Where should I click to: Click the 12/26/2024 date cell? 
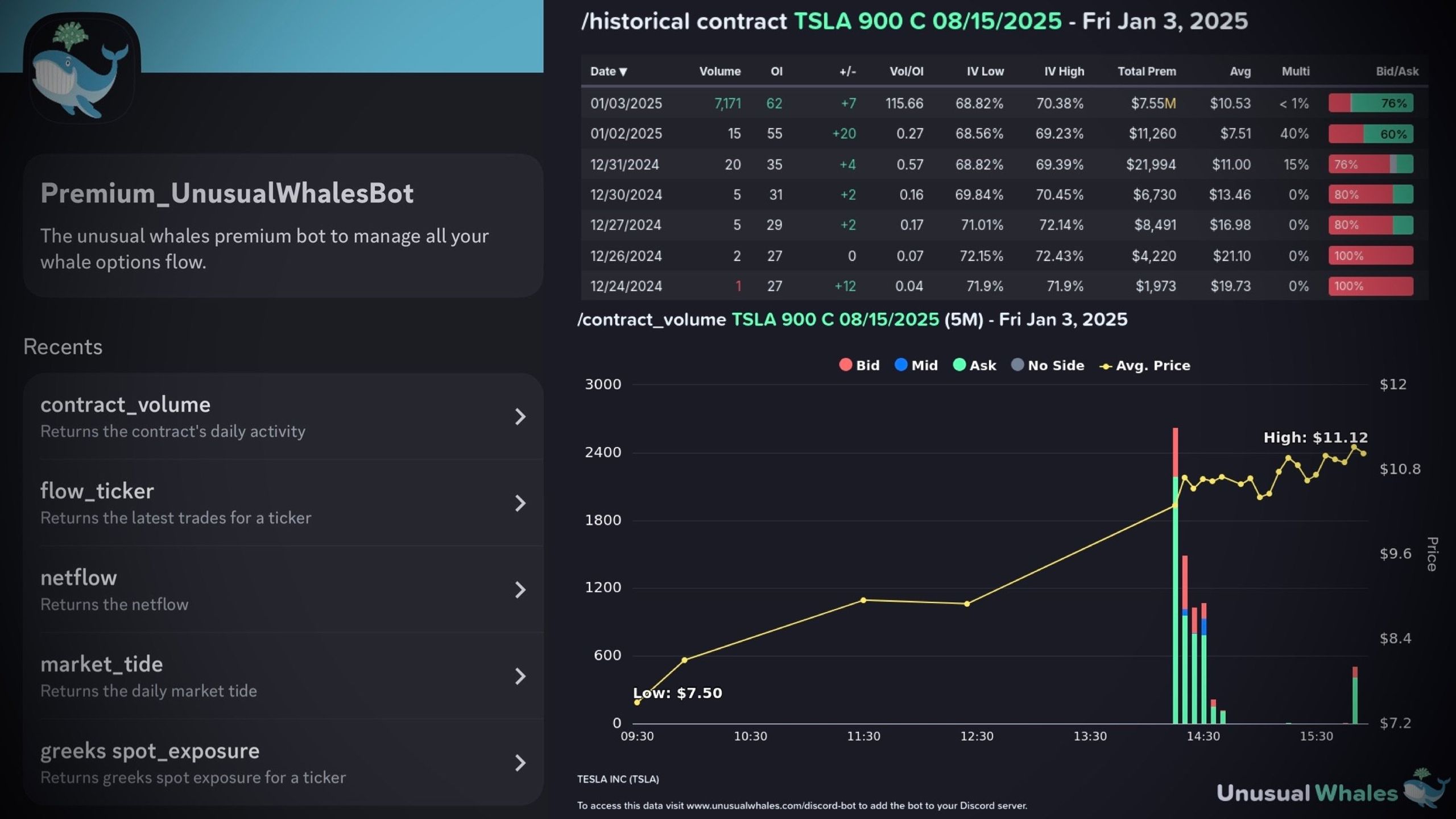(626, 256)
